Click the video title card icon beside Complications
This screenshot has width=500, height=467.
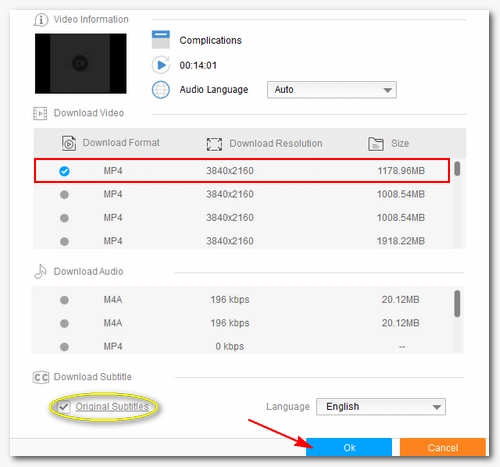pyautogui.click(x=161, y=40)
